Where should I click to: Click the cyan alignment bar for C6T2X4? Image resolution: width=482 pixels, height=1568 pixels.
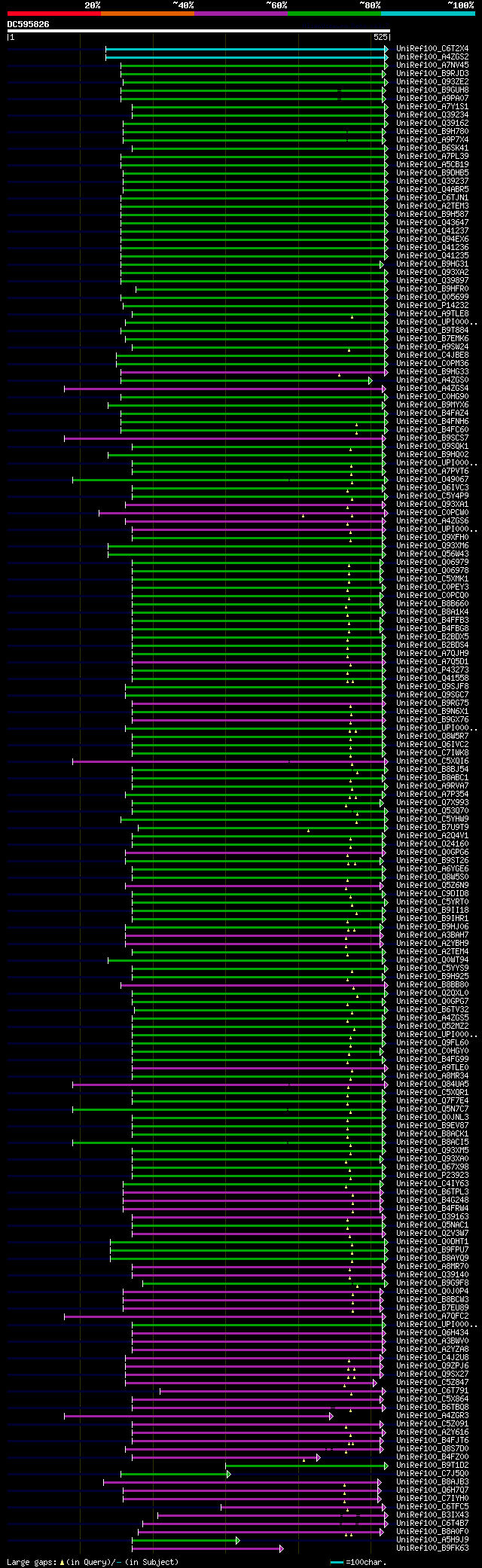pyautogui.click(x=246, y=49)
